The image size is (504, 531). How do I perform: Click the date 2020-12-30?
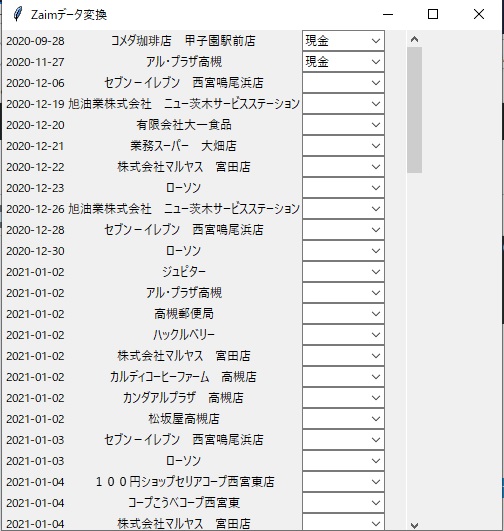(35, 251)
